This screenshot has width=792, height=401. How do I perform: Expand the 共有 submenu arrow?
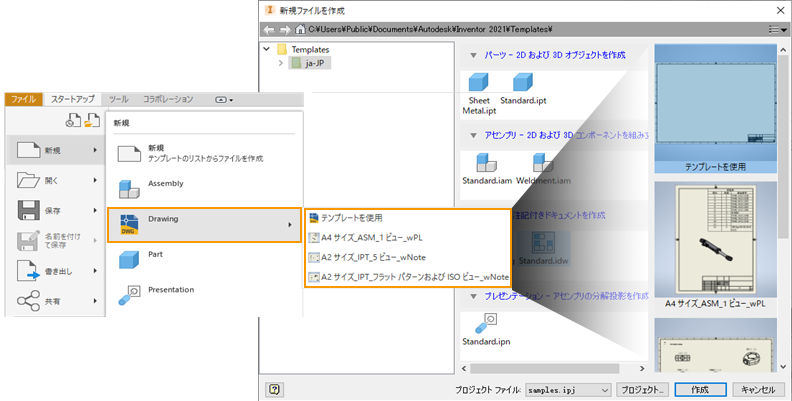coord(95,302)
